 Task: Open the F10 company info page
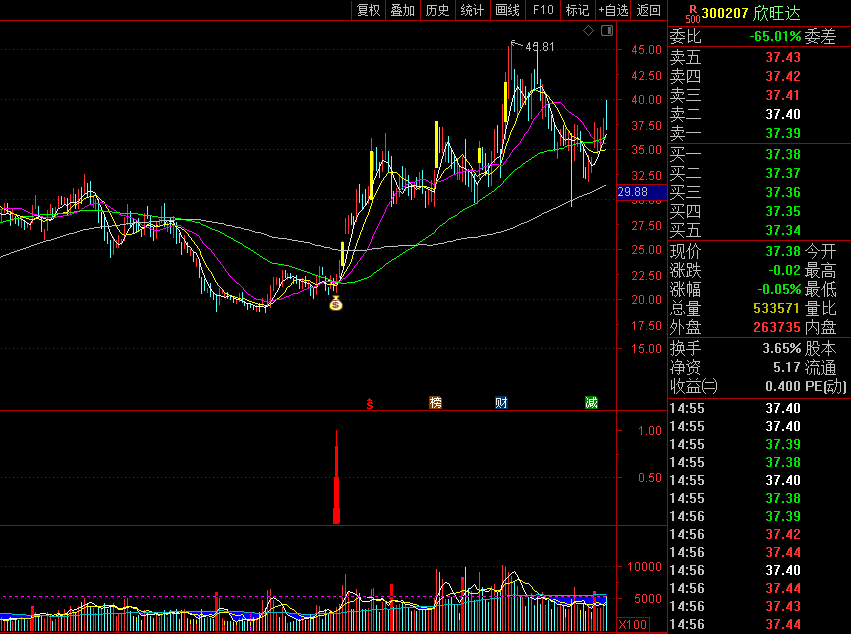[543, 10]
